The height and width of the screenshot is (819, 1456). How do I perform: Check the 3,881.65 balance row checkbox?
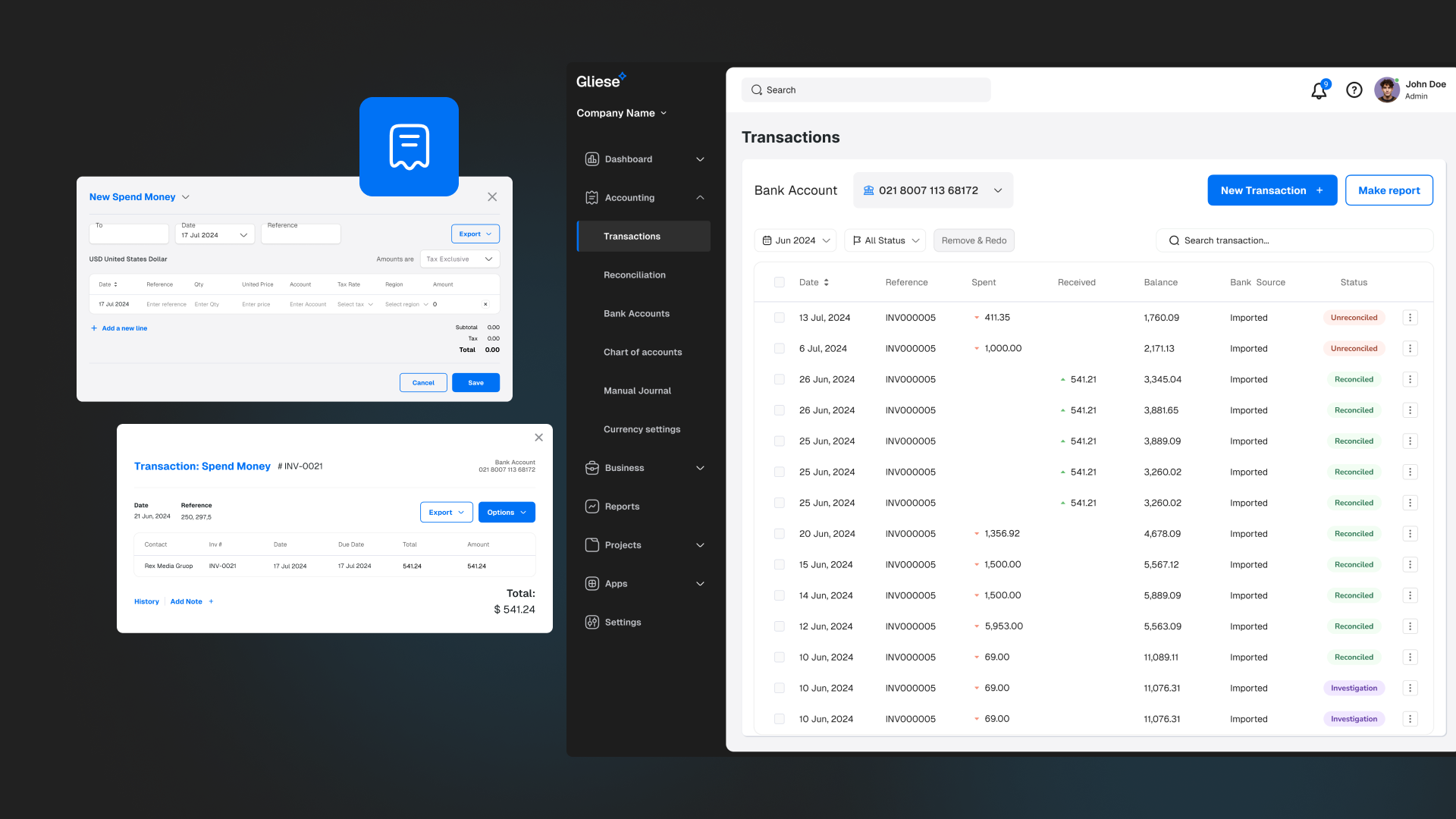pos(780,410)
